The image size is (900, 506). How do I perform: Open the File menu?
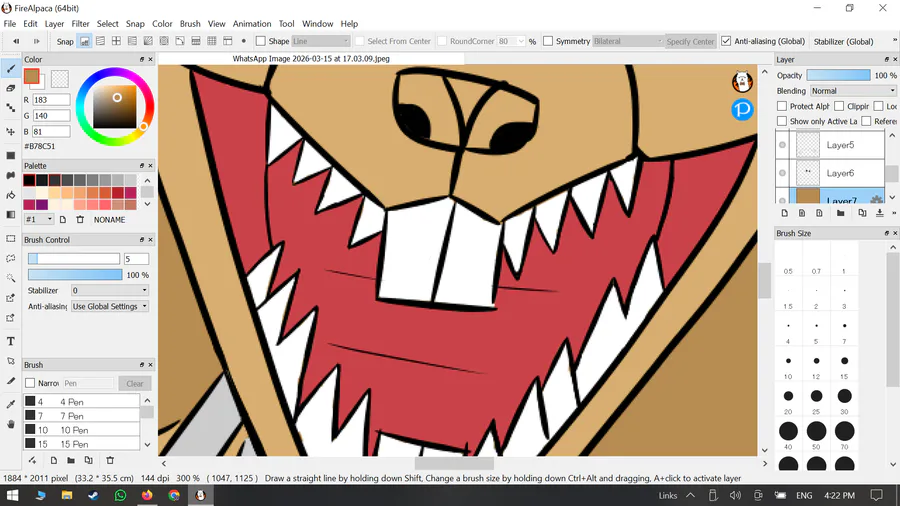(x=10, y=24)
